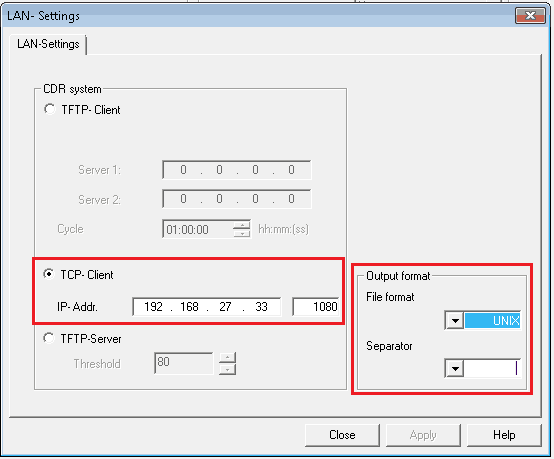Viewport: 554px width, 459px height.
Task: Click the 33 octet of IP address
Action: coord(261,306)
